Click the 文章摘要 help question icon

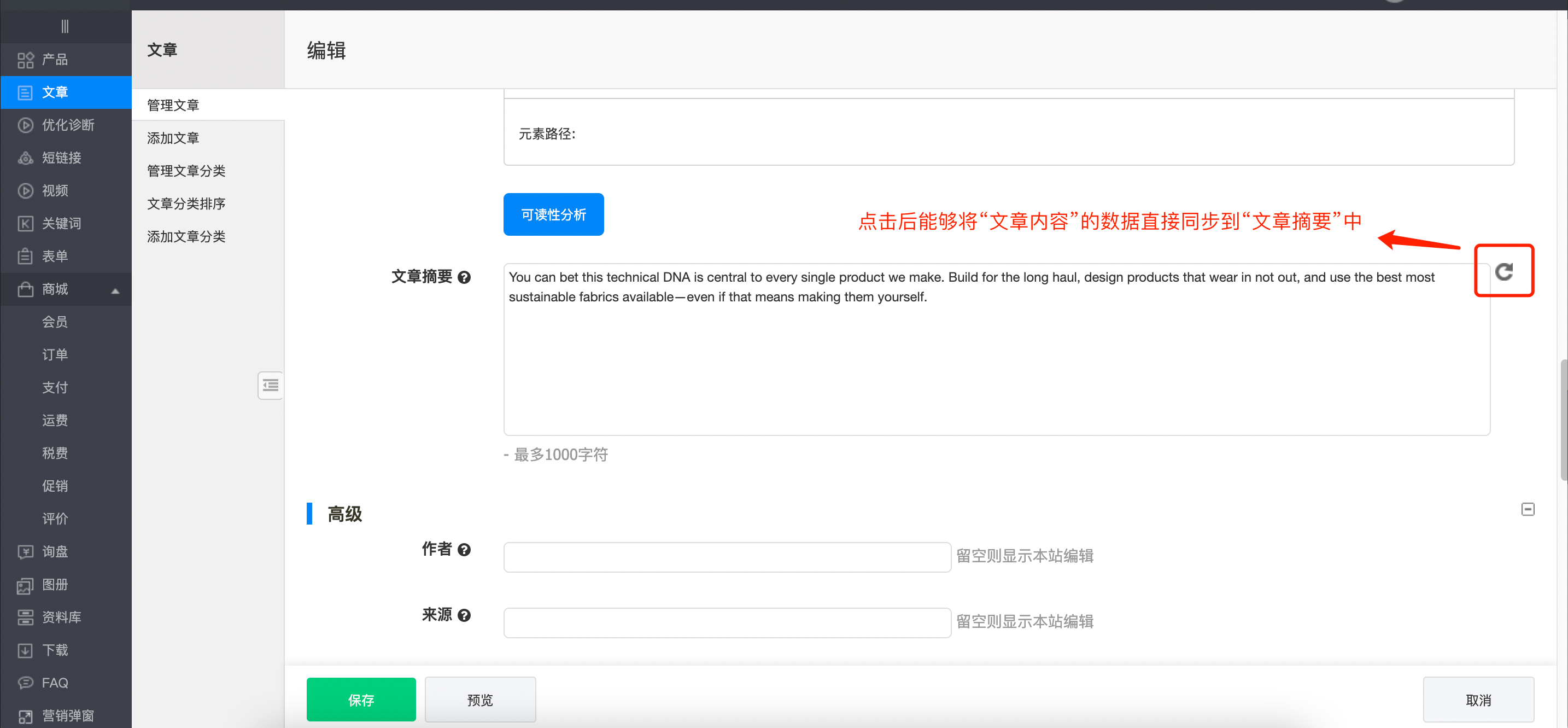464,277
